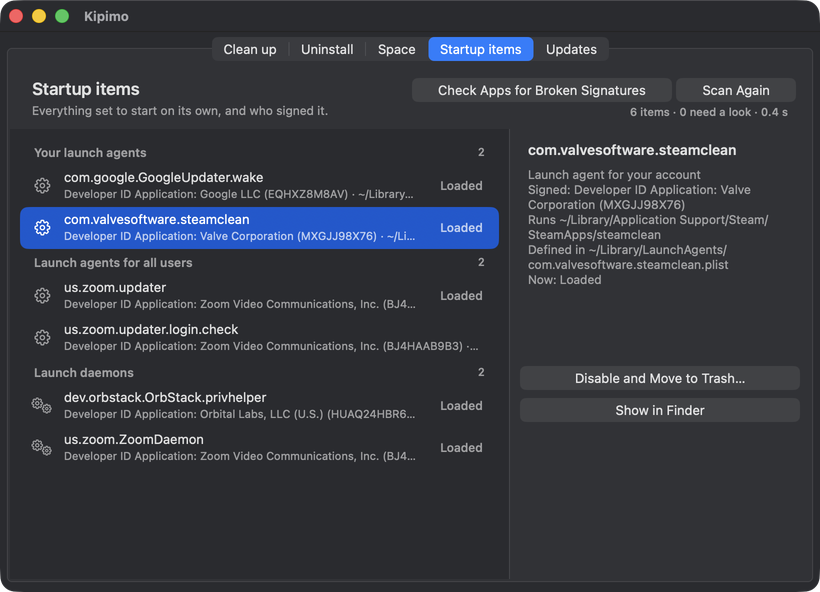Open the Uninstall tab
Image resolution: width=820 pixels, height=592 pixels.
pos(327,49)
